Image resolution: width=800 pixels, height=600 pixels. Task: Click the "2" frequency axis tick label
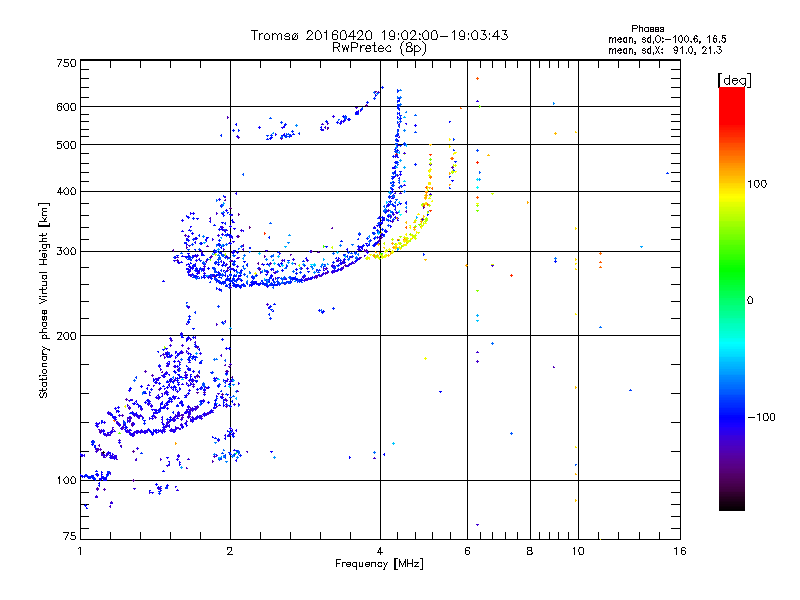(x=230, y=551)
